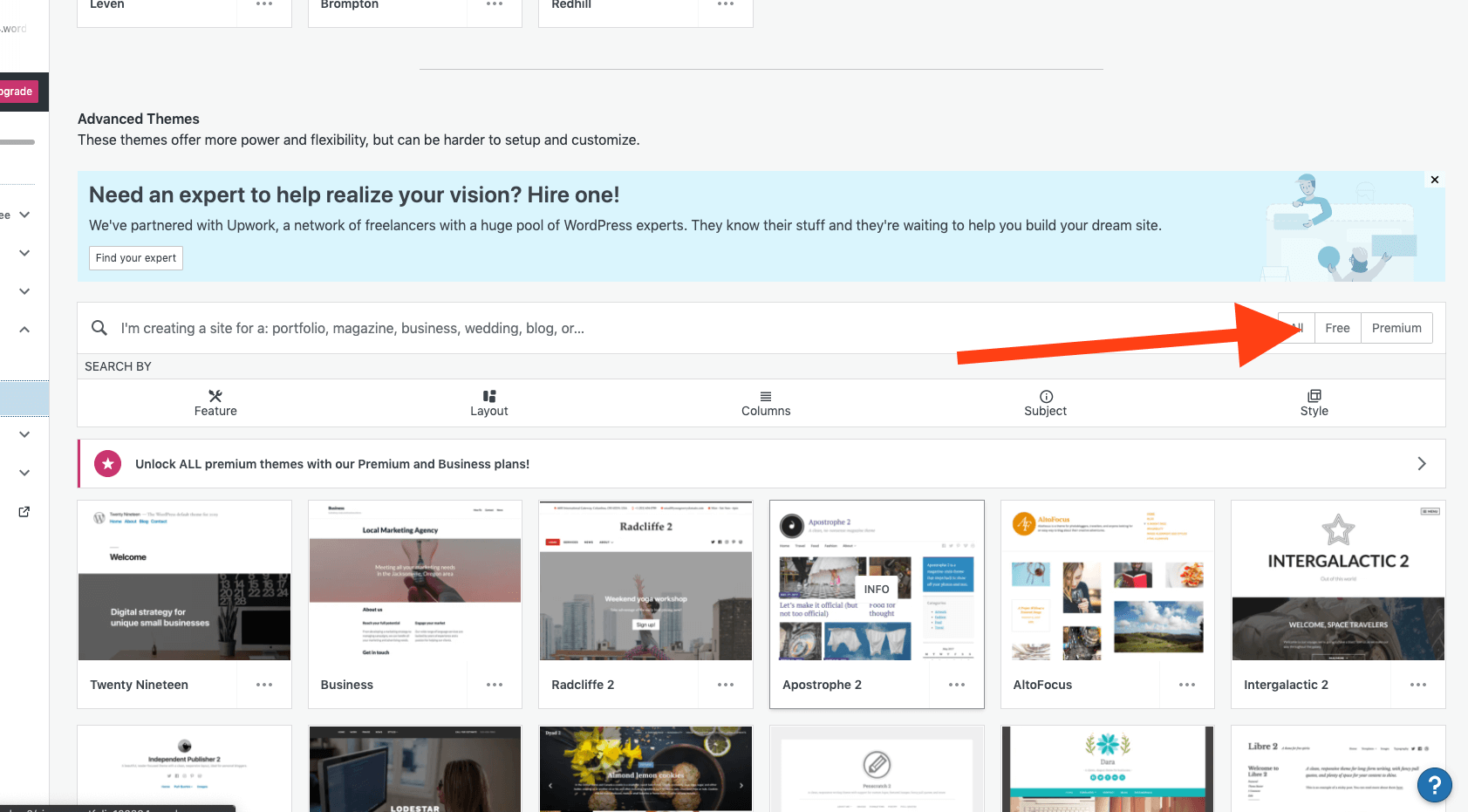Click the Advanced Themes heading
The image size is (1468, 812).
139,119
